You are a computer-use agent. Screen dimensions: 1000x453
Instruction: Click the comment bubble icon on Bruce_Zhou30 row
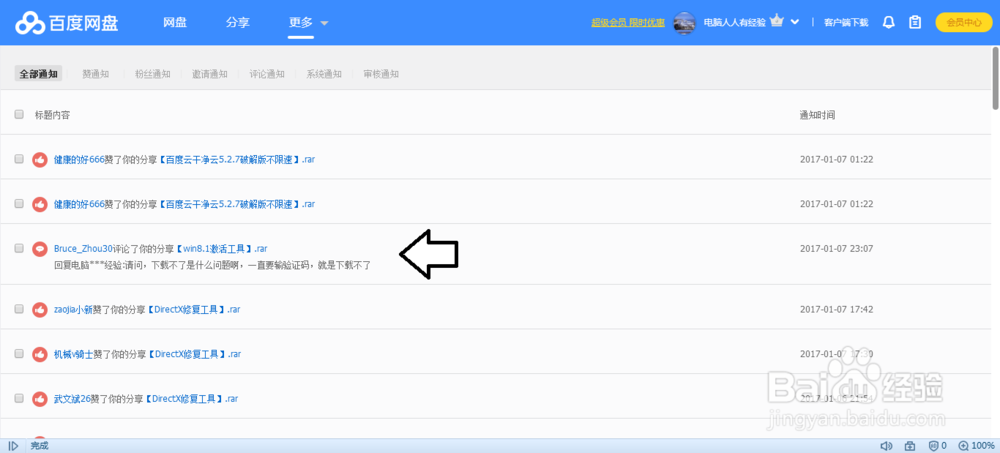pyautogui.click(x=40, y=248)
